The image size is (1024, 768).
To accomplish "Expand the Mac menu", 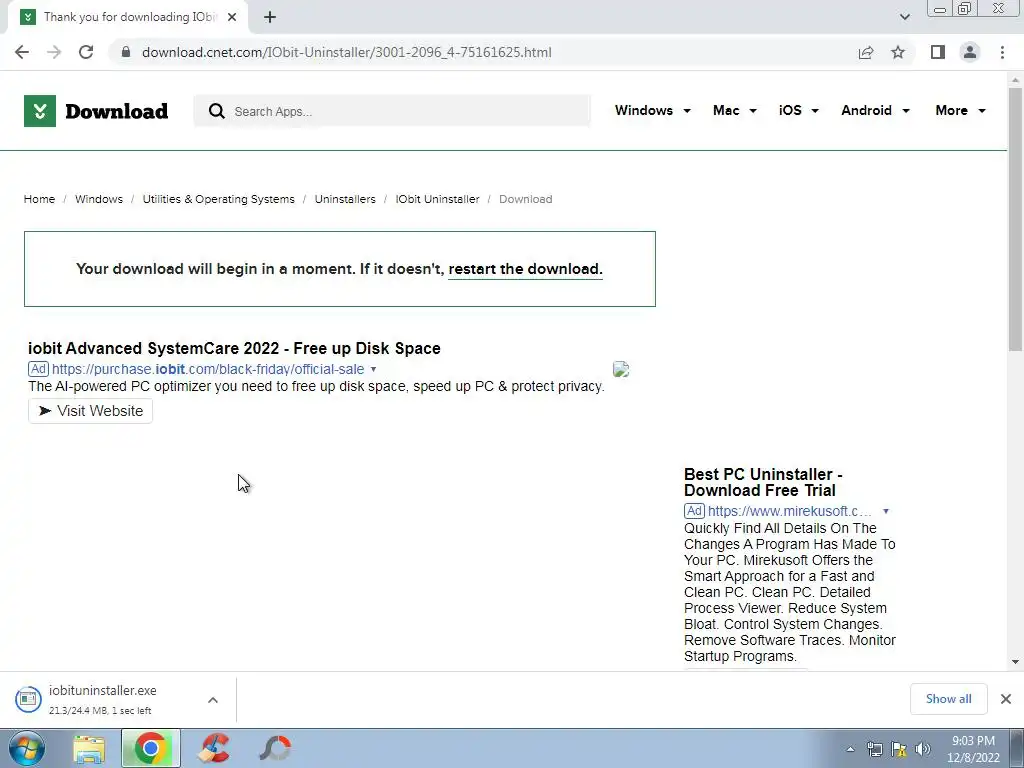I will pyautogui.click(x=735, y=110).
